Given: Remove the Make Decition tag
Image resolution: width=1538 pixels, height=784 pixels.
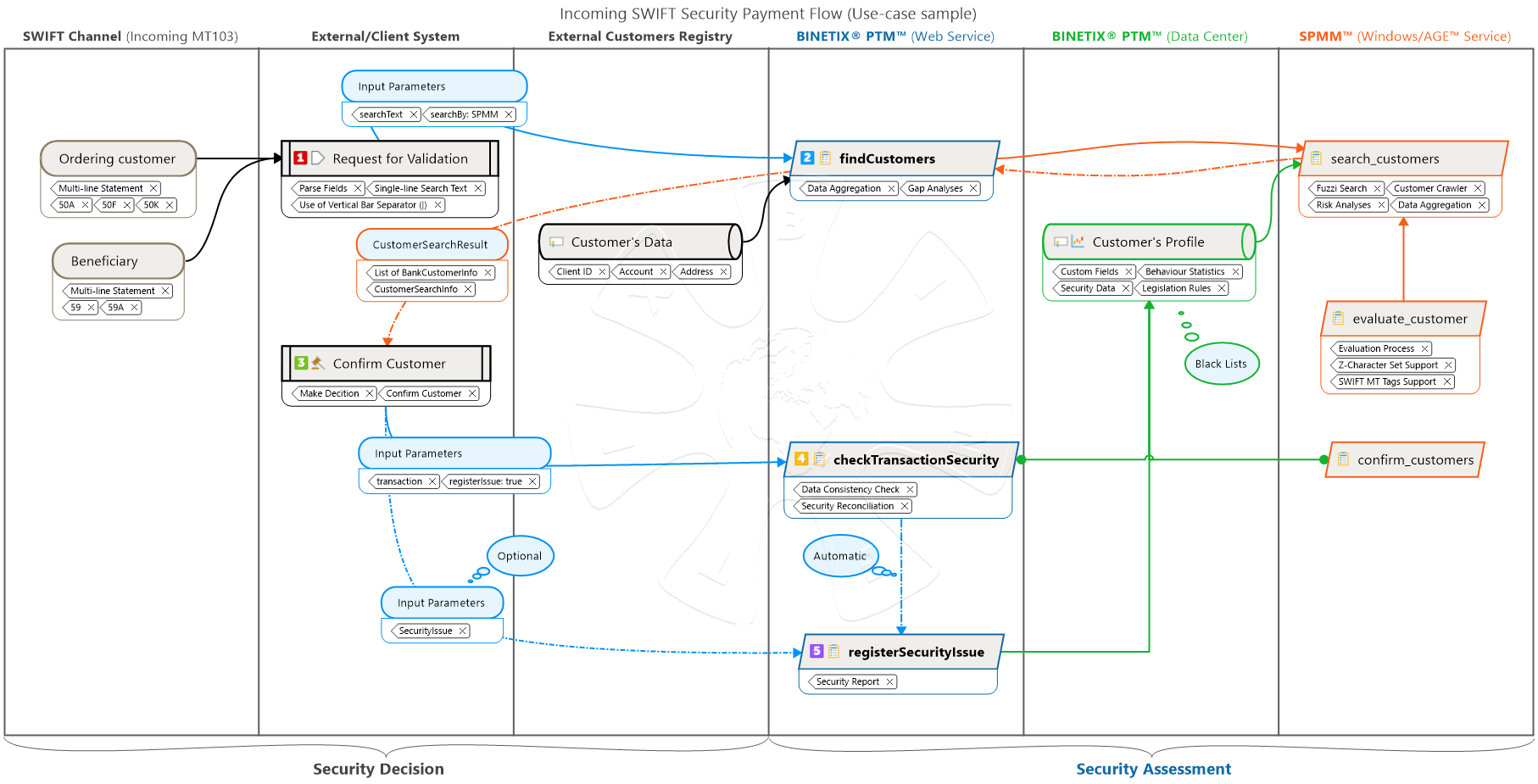Looking at the screenshot, I should [x=370, y=393].
